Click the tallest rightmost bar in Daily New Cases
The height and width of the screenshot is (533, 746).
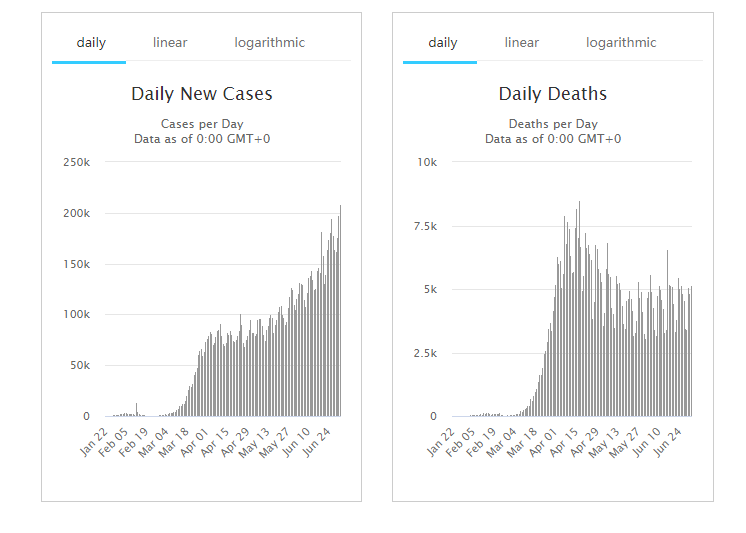(340, 310)
